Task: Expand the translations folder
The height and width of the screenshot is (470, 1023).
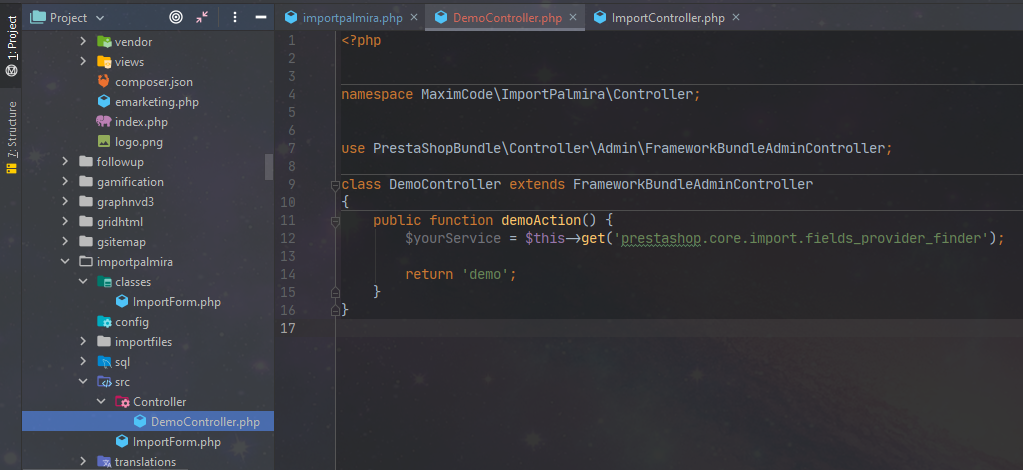Action: (x=83, y=462)
